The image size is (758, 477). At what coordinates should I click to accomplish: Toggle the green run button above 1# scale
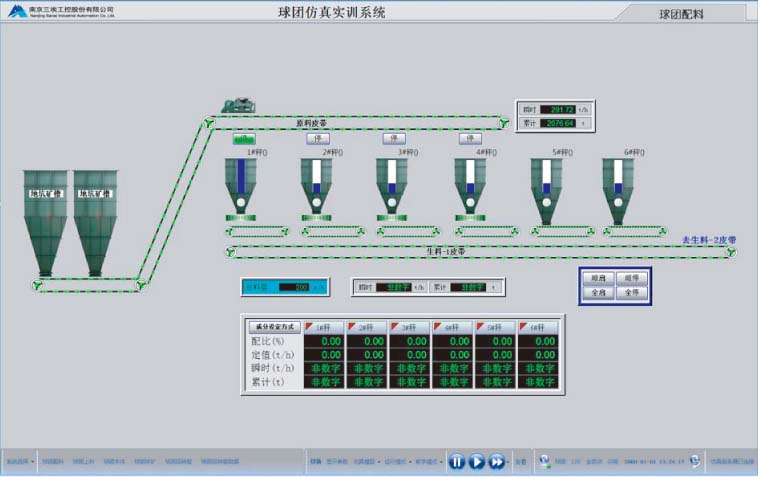pos(245,138)
